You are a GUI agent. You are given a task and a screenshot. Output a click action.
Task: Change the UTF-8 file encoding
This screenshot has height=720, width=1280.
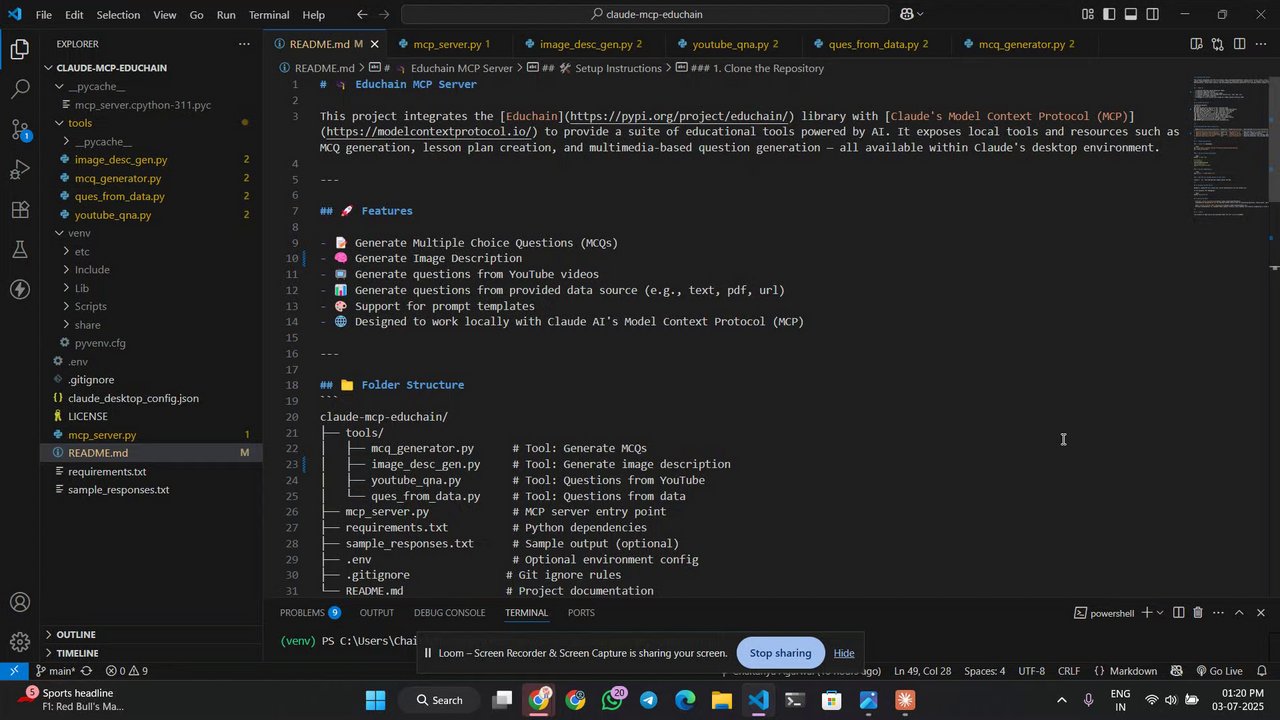click(1031, 671)
